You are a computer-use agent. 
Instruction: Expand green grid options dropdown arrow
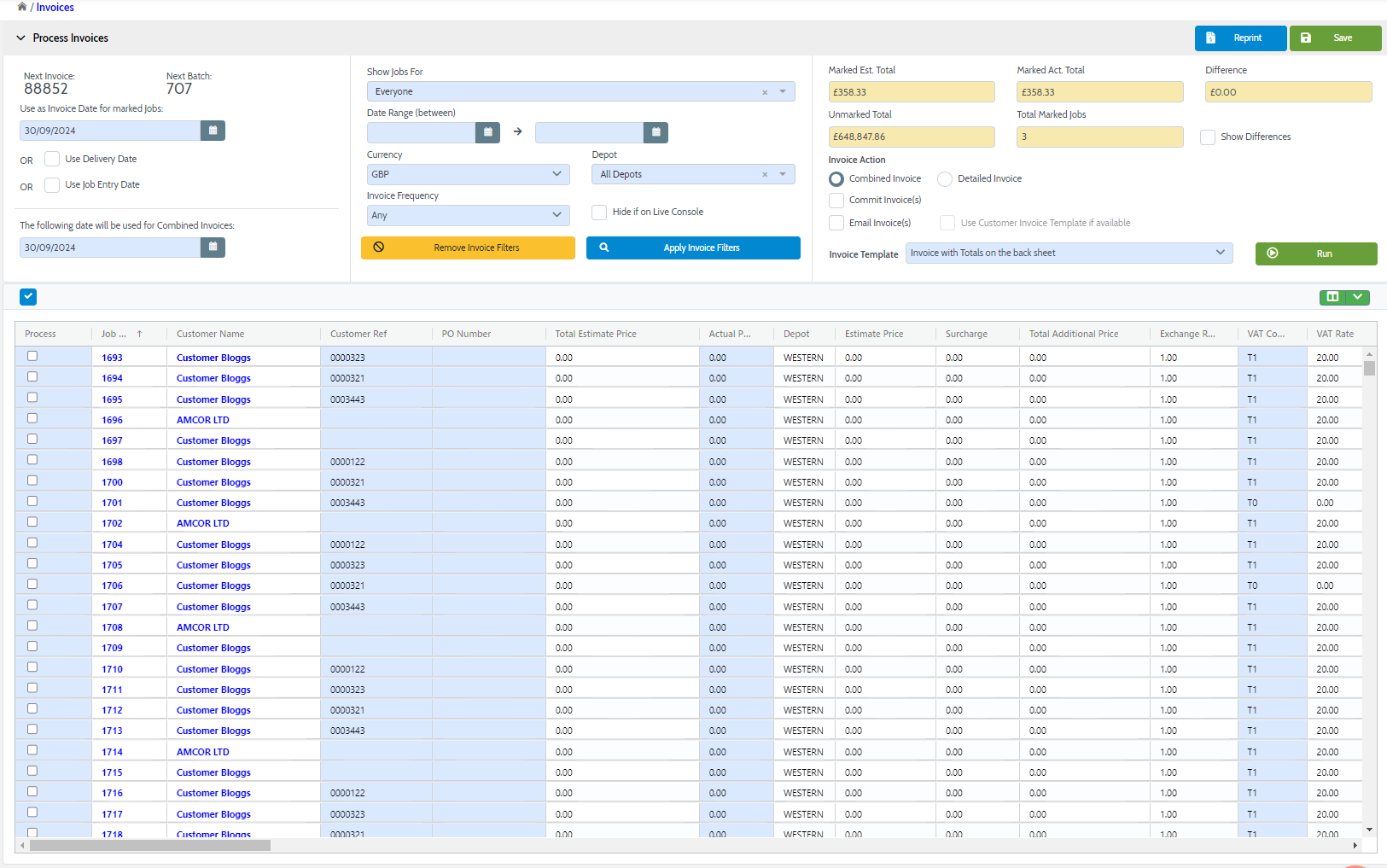(x=1358, y=297)
